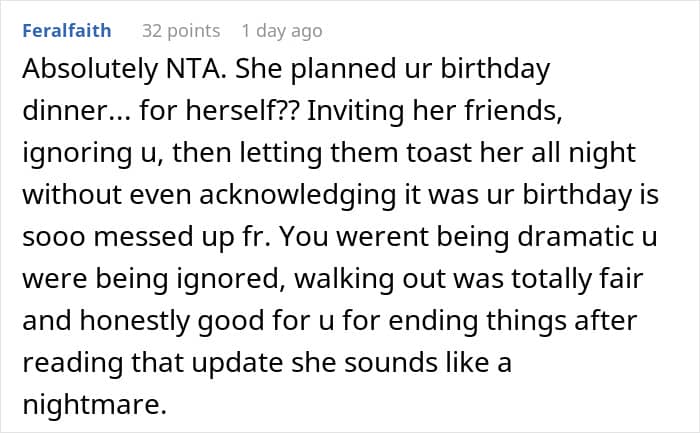The image size is (700, 433).
Task: Click the 32 points score
Action: (167, 30)
